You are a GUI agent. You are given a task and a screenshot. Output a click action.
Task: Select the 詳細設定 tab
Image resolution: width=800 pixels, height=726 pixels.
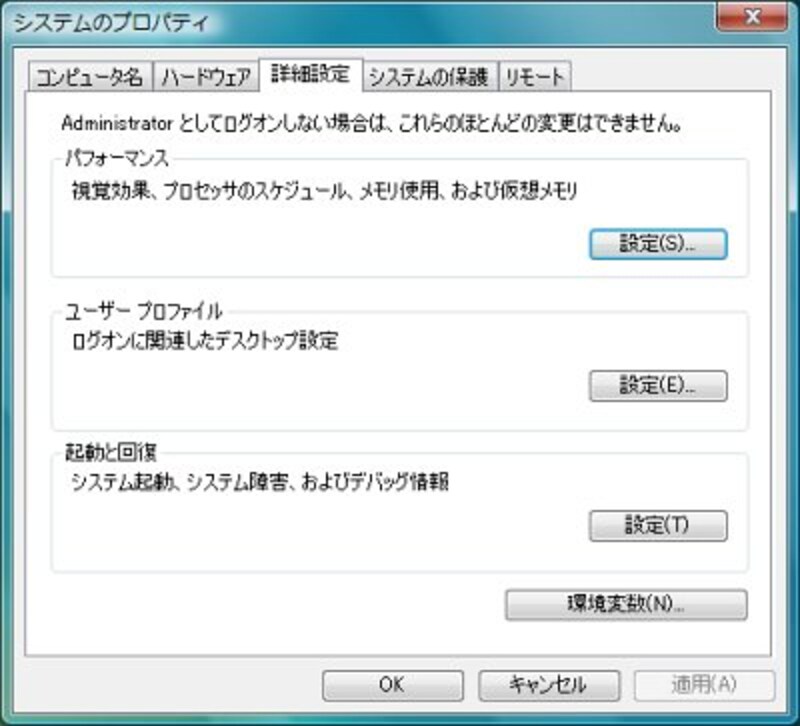point(311,74)
